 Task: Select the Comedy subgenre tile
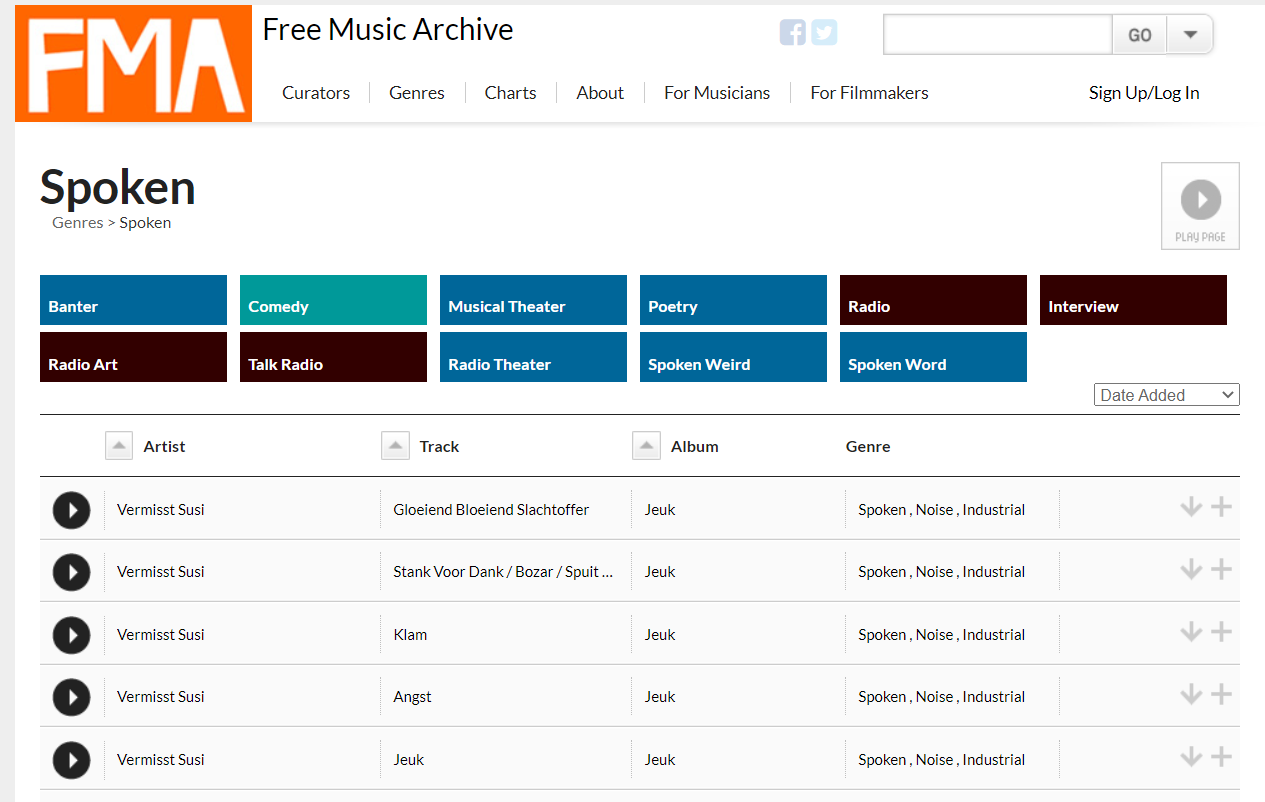pos(333,300)
